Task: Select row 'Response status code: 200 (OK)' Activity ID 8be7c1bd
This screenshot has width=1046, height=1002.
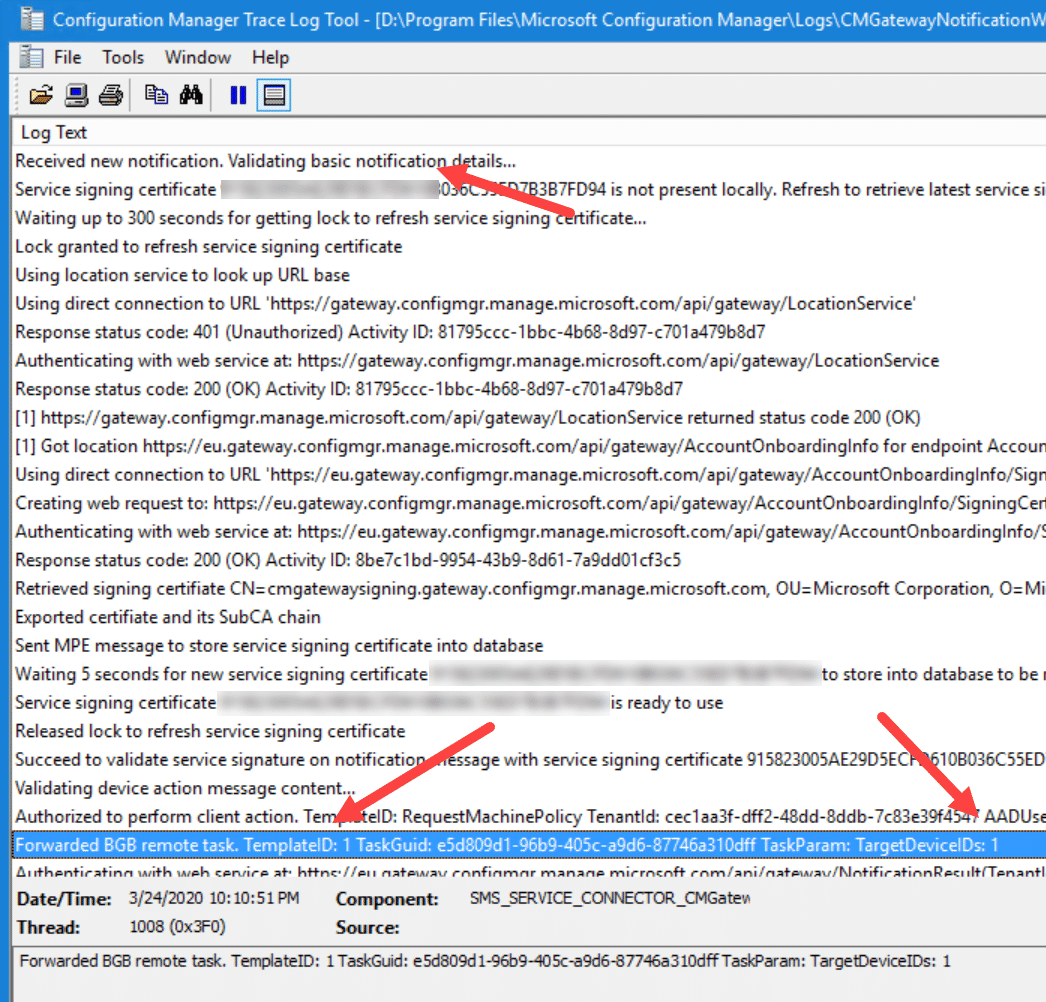Action: [x=530, y=560]
